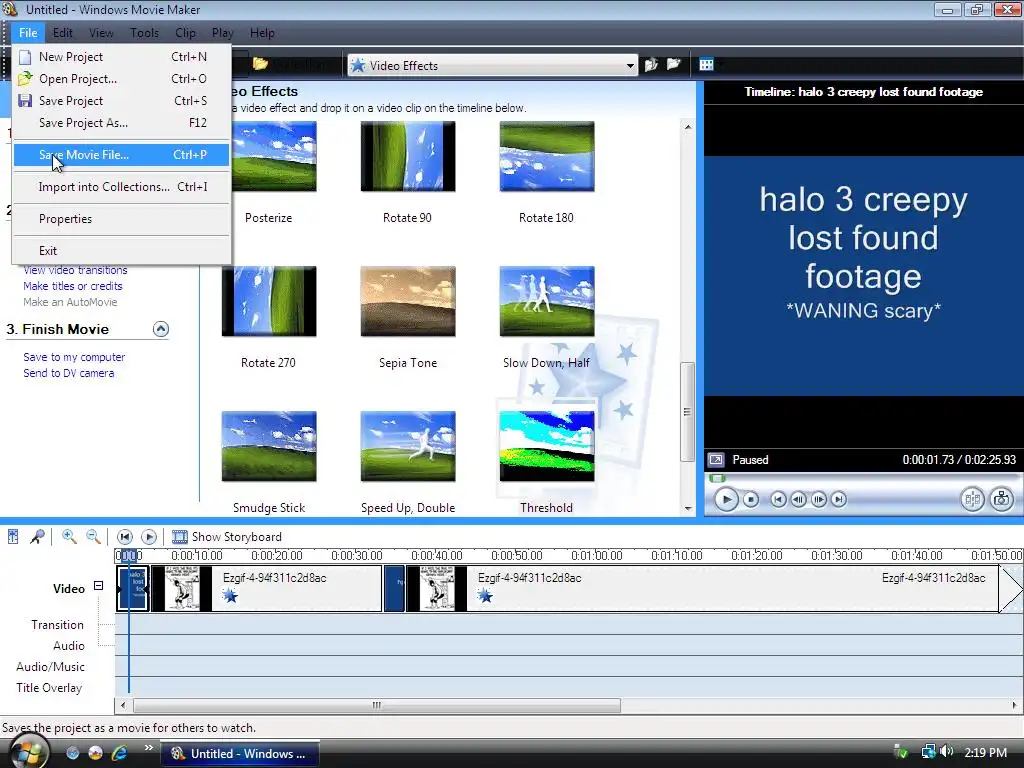
Task: Zoom out the timeline with magnifier minus
Action: (93, 537)
